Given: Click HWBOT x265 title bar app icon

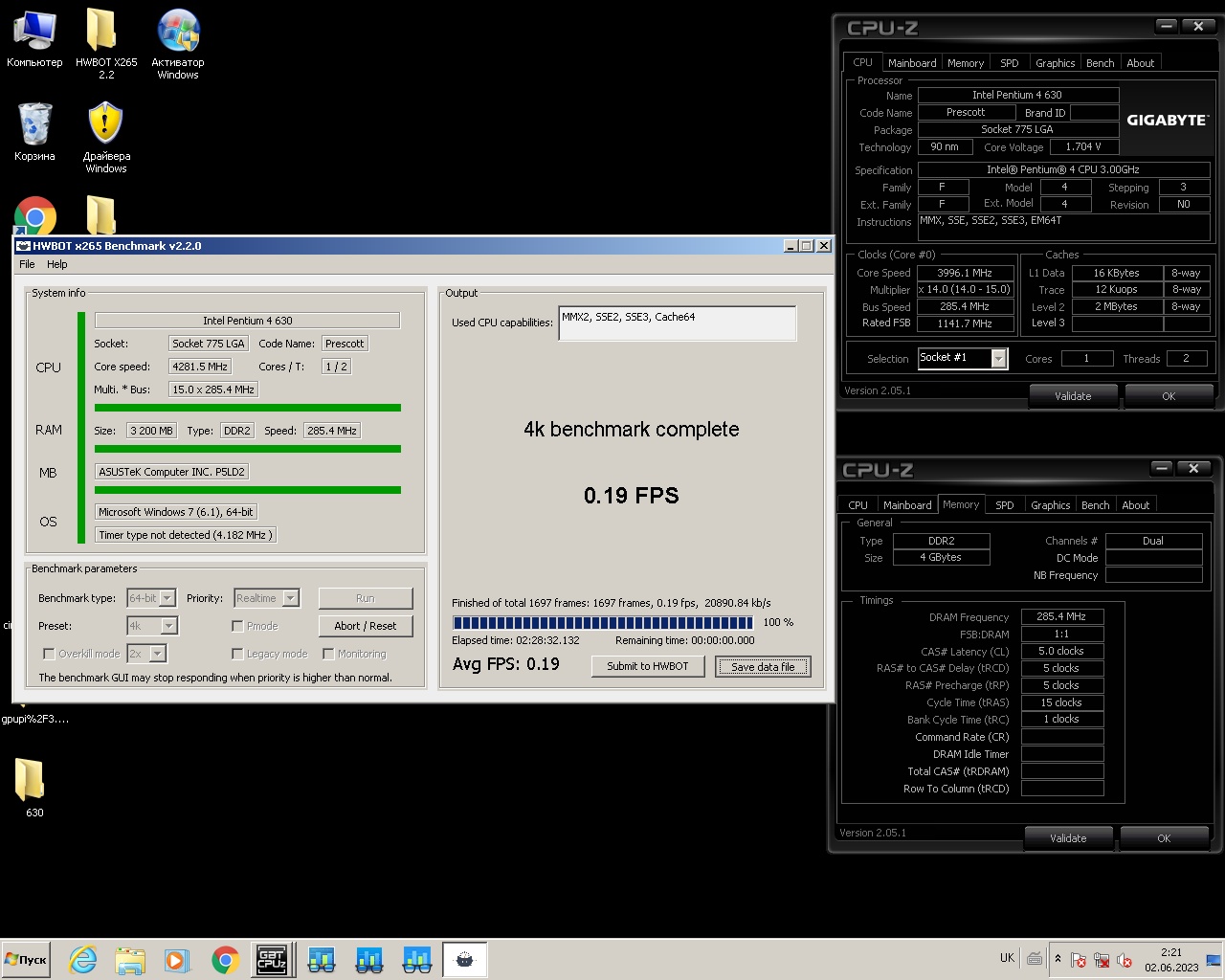Looking at the screenshot, I should point(24,246).
